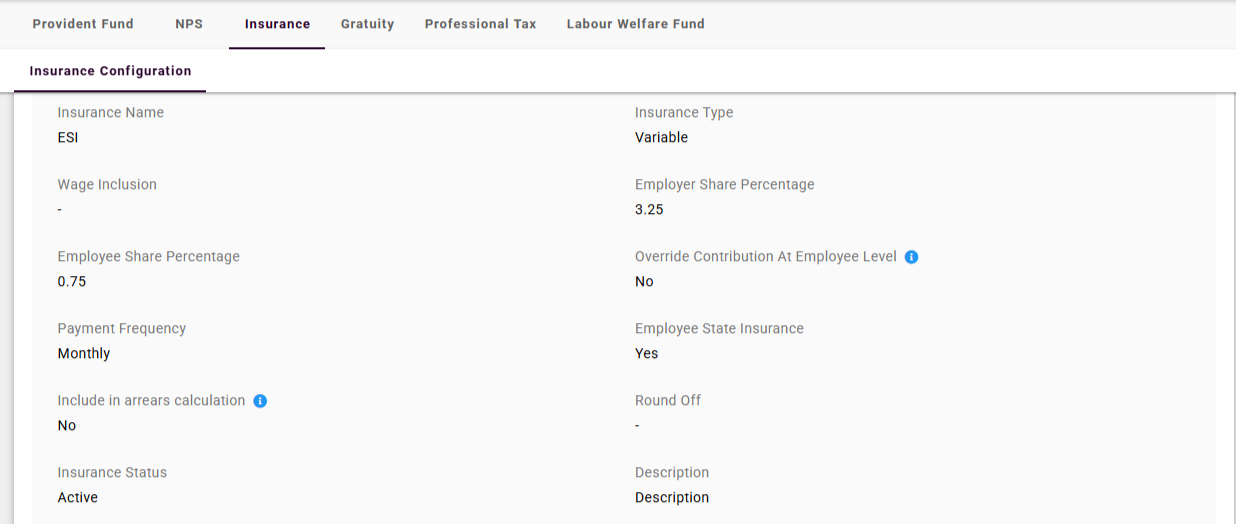Click the Monthly payment frequency value

tap(84, 354)
